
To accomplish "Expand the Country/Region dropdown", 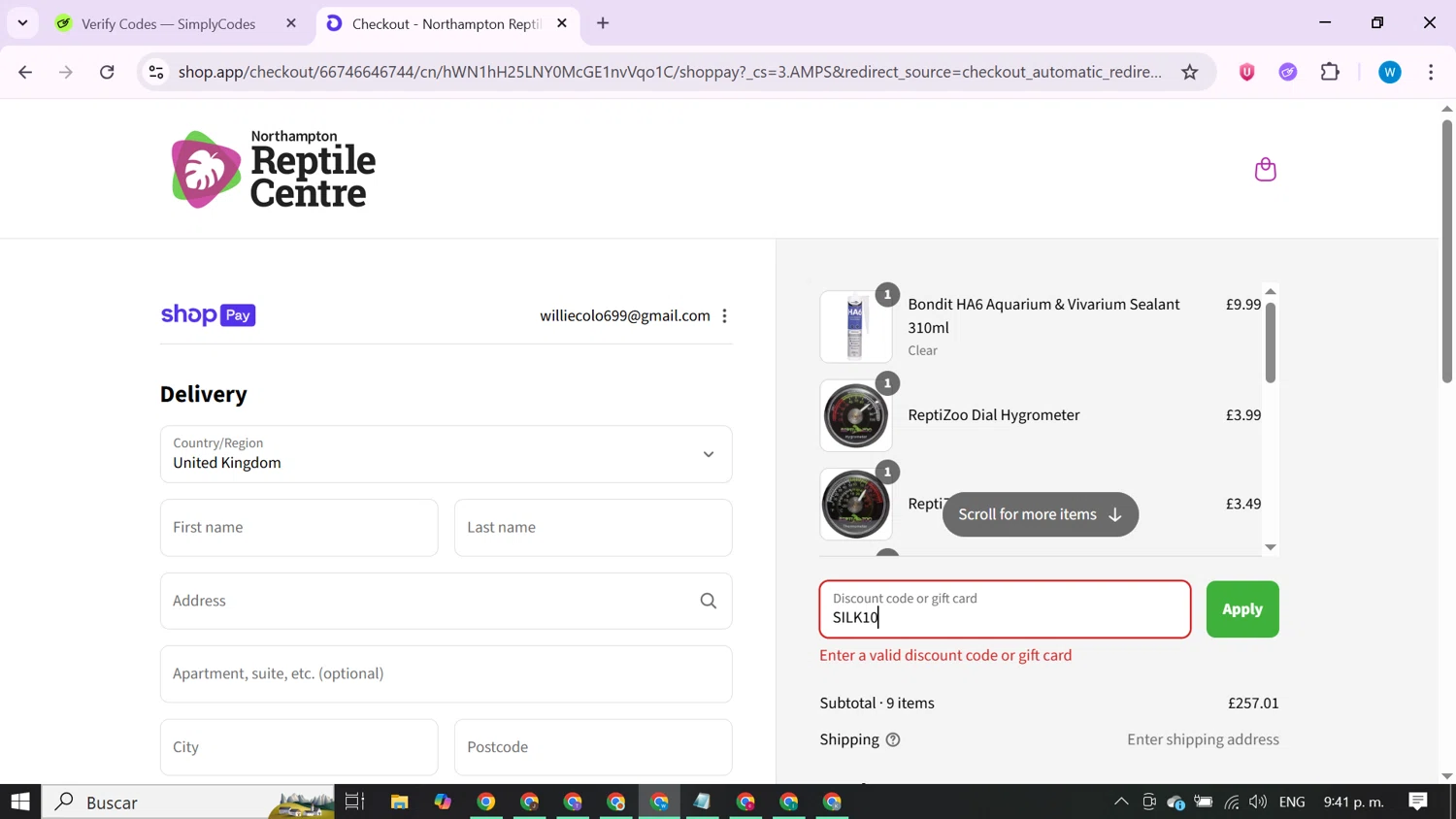I will [x=446, y=454].
